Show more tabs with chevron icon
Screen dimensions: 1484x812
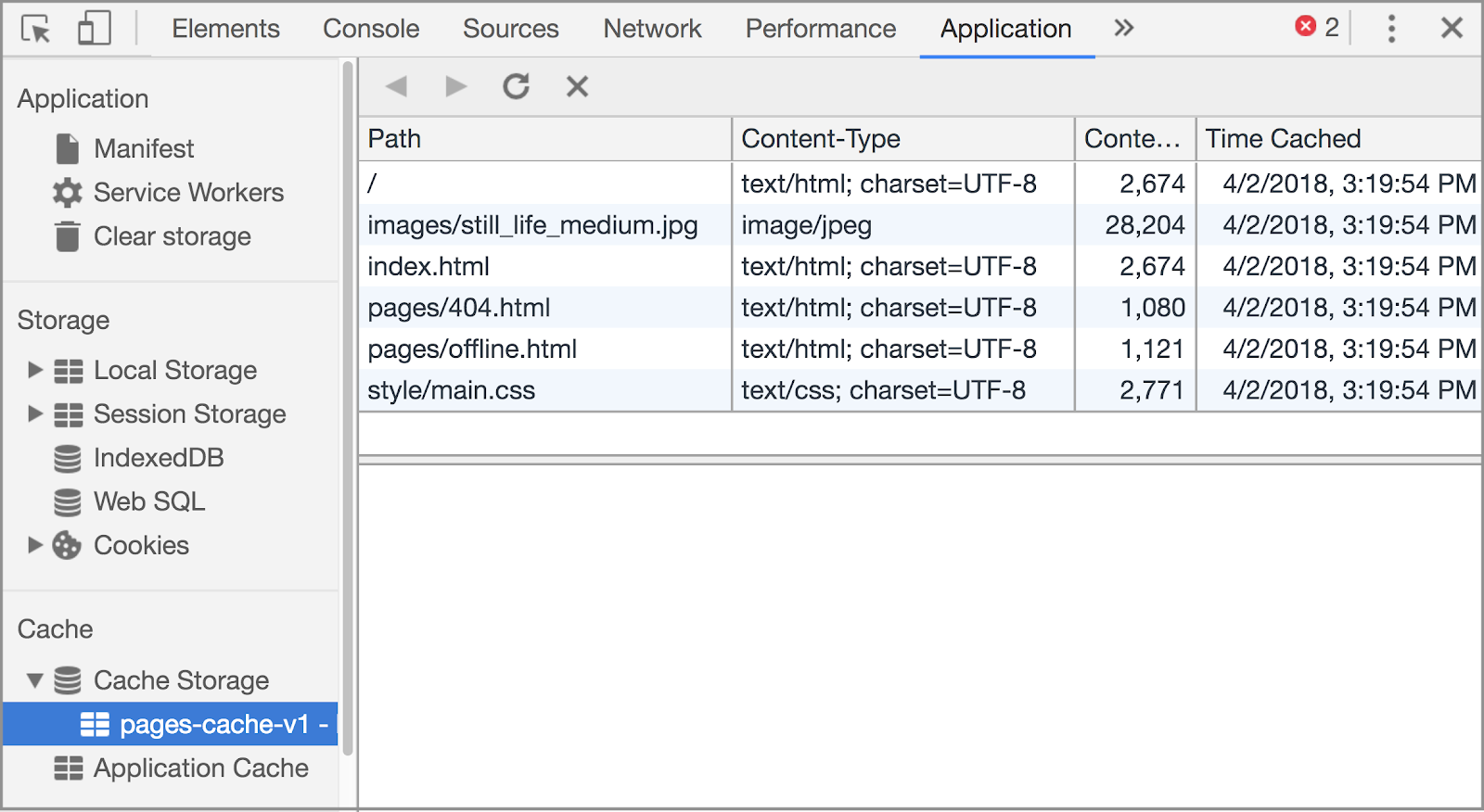pos(1123,29)
